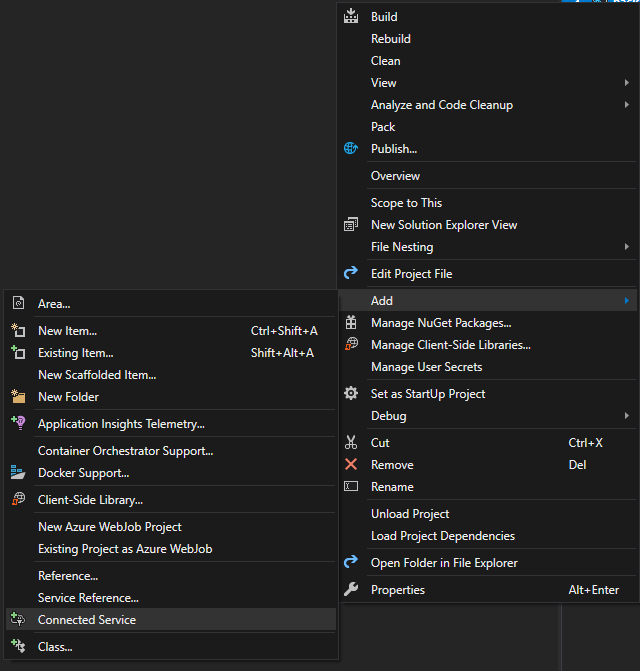640x671 pixels.
Task: Click the Build icon in the context menu
Action: click(351, 16)
